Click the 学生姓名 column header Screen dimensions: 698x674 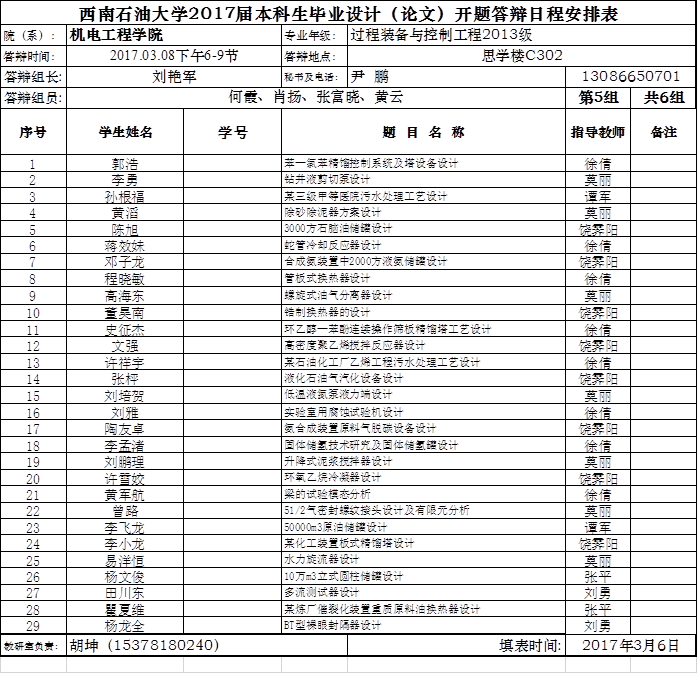(125, 132)
